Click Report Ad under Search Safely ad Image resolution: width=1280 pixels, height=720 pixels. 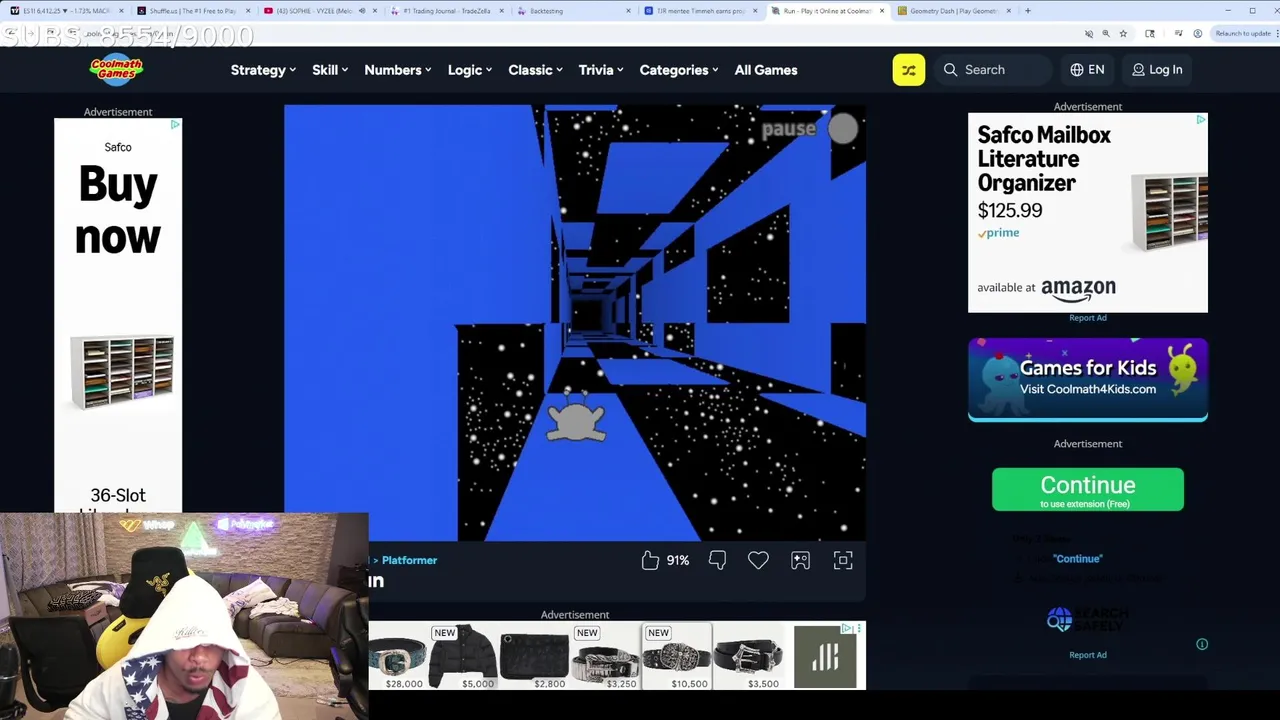point(1088,655)
